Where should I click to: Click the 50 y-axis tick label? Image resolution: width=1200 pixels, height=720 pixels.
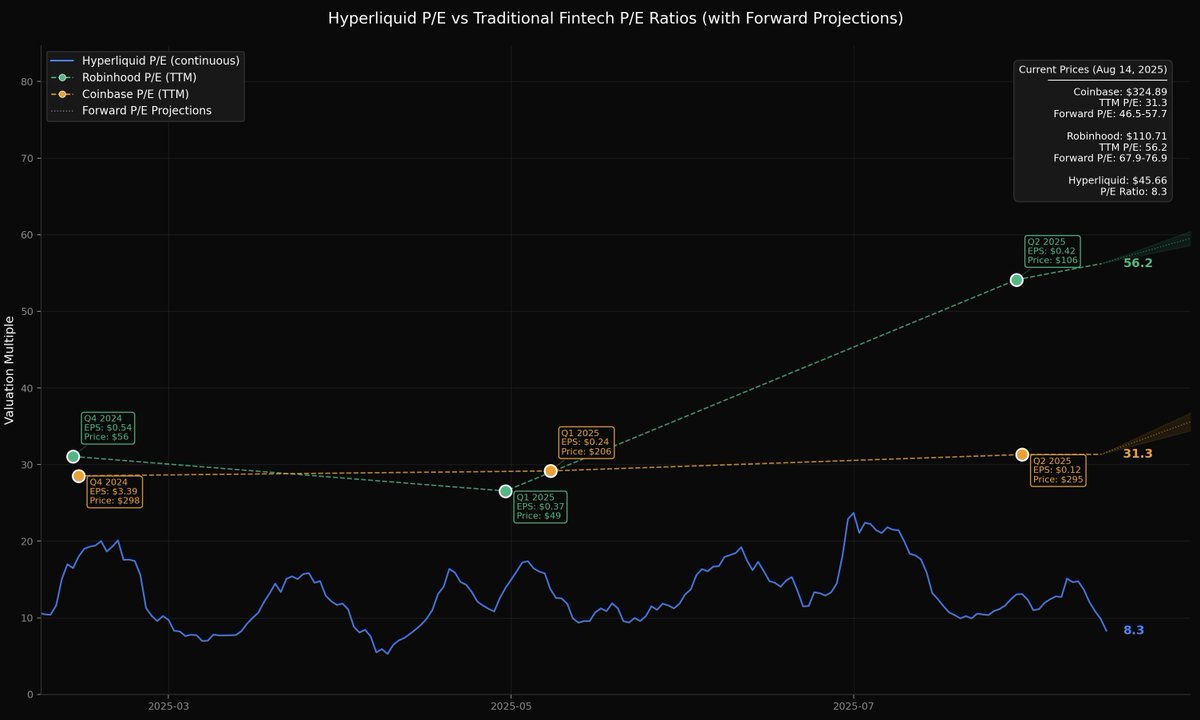click(27, 311)
